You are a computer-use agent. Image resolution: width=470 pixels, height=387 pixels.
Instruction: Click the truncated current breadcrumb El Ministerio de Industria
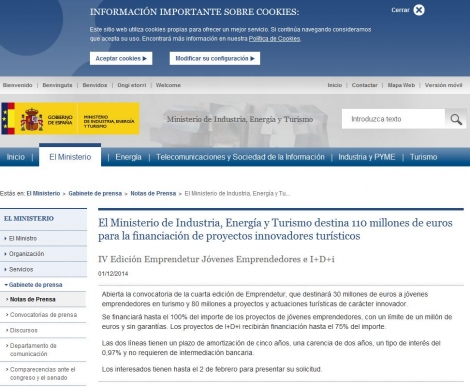click(x=237, y=193)
